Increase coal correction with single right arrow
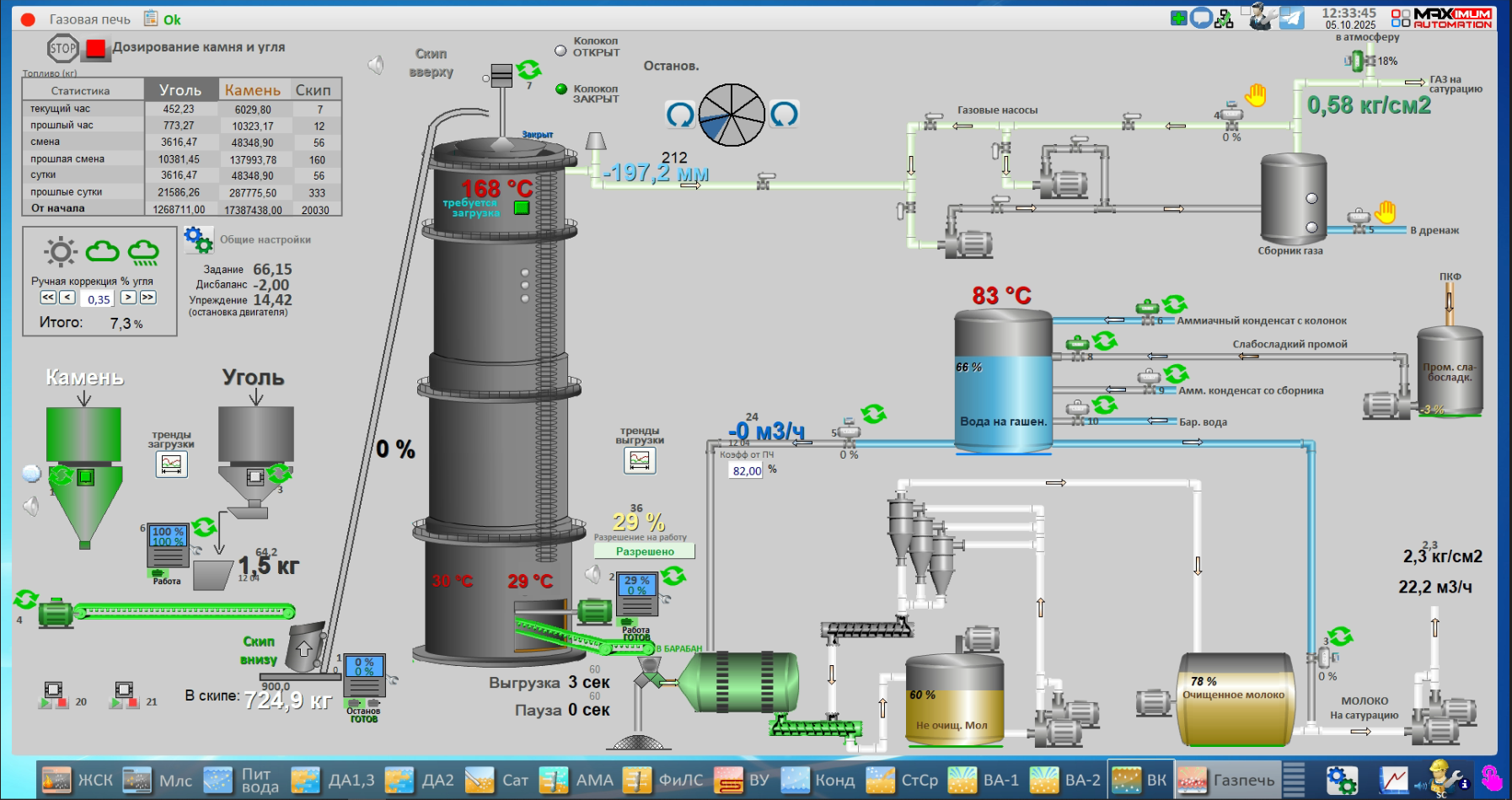The image size is (1512, 800). 128,298
